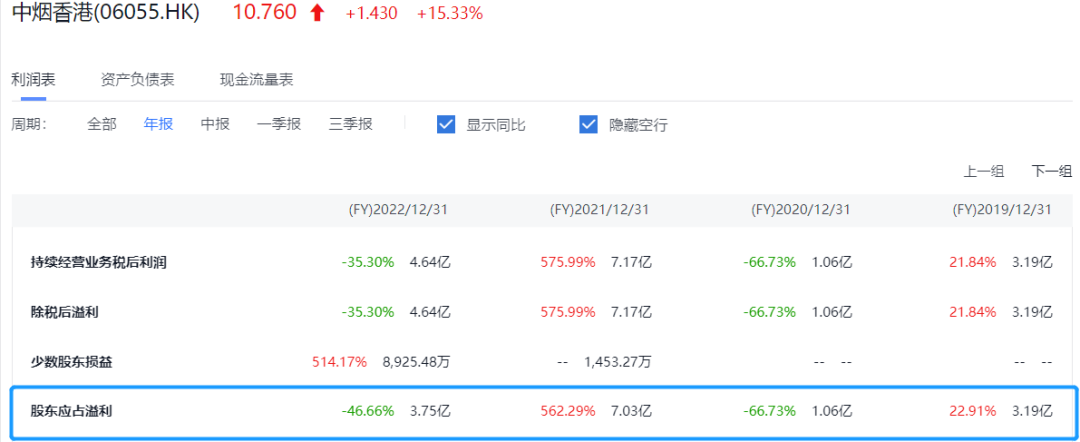Click the red up-arrow price icon
The image size is (1080, 442).
[317, 12]
